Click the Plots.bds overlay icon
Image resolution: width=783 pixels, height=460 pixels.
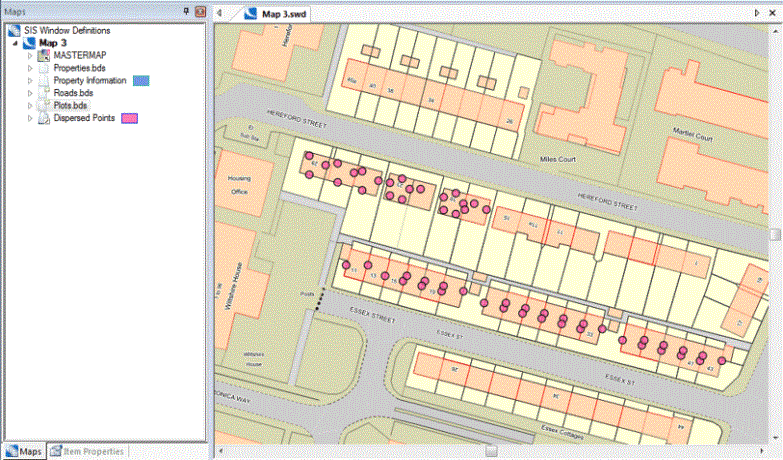pyautogui.click(x=44, y=105)
